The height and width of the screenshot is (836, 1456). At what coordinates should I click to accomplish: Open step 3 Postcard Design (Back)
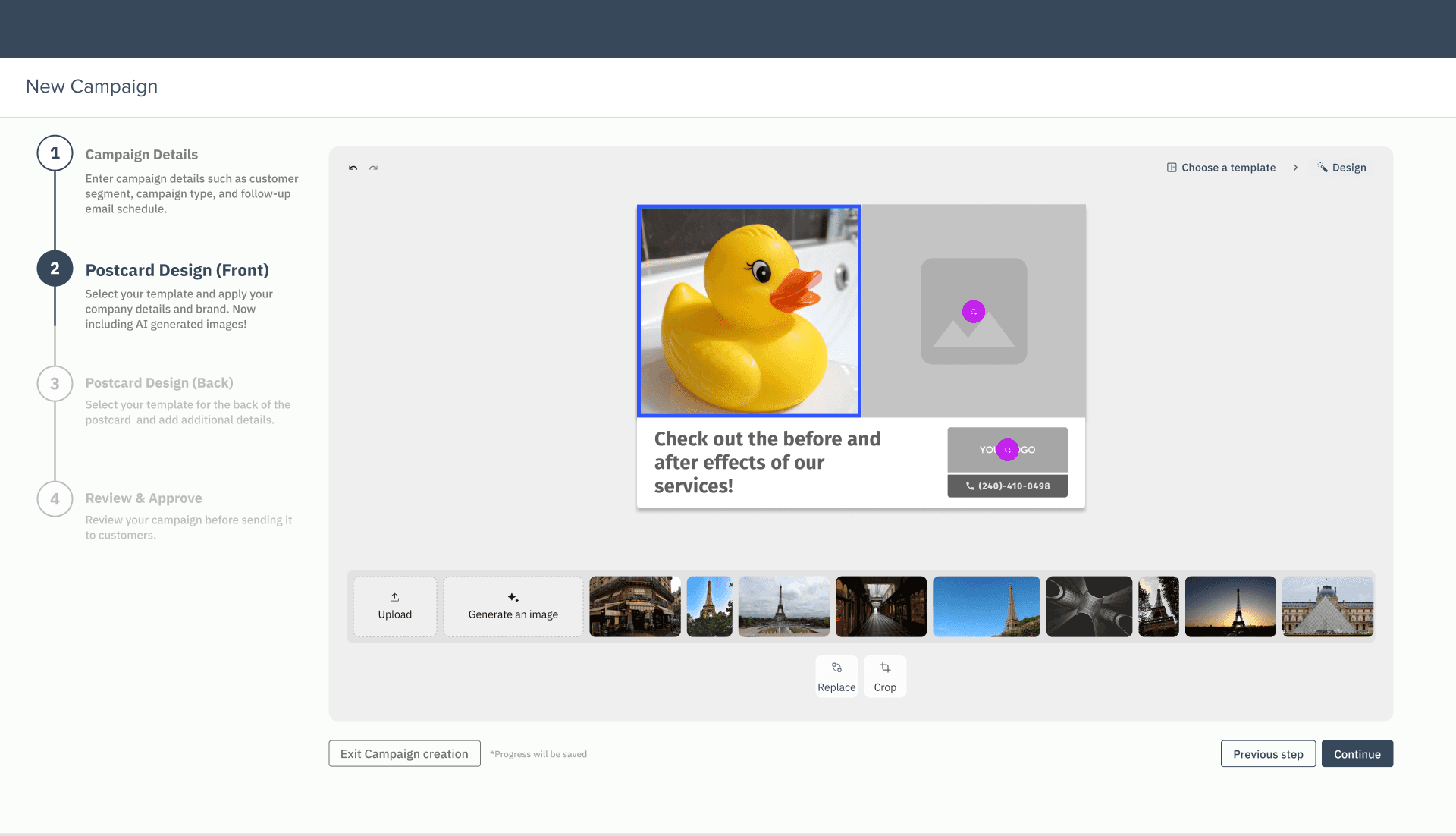55,384
